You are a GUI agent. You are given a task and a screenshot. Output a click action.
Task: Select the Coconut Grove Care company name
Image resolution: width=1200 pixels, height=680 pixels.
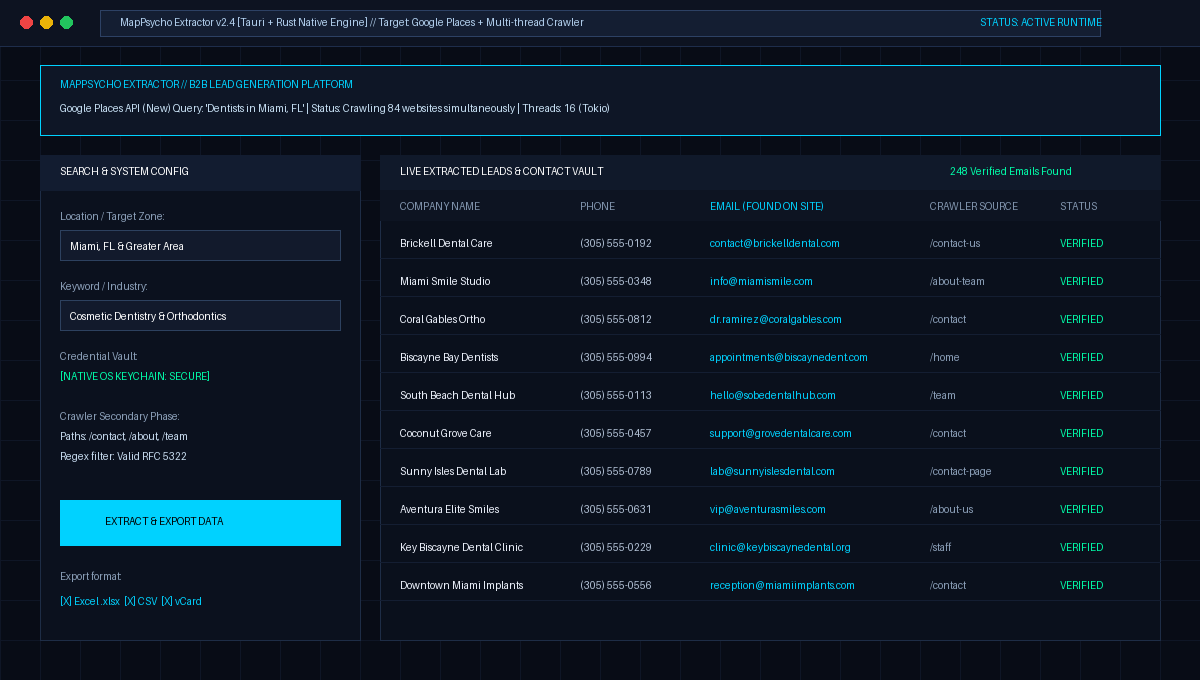(446, 434)
